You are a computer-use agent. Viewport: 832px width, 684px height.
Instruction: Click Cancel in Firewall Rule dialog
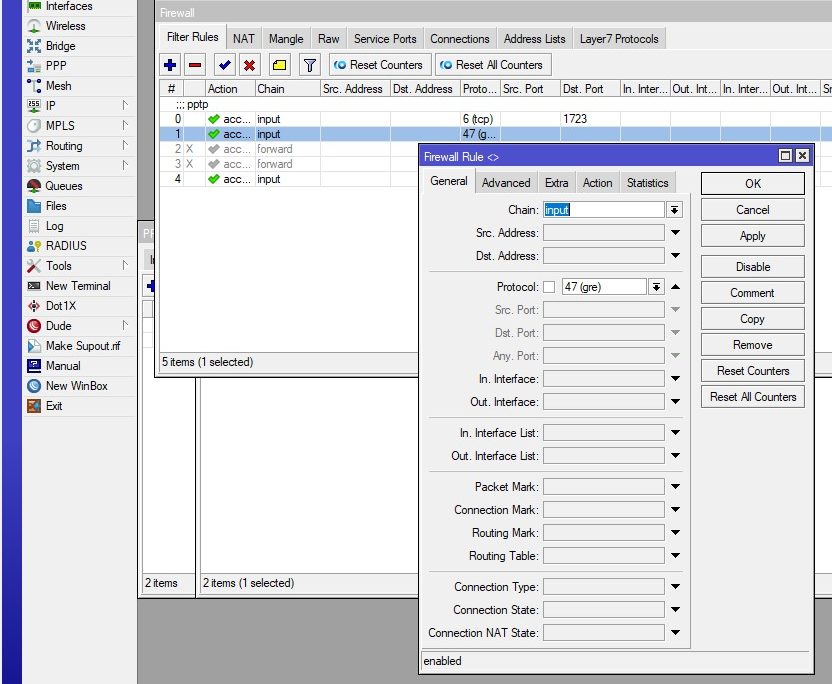pos(752,210)
